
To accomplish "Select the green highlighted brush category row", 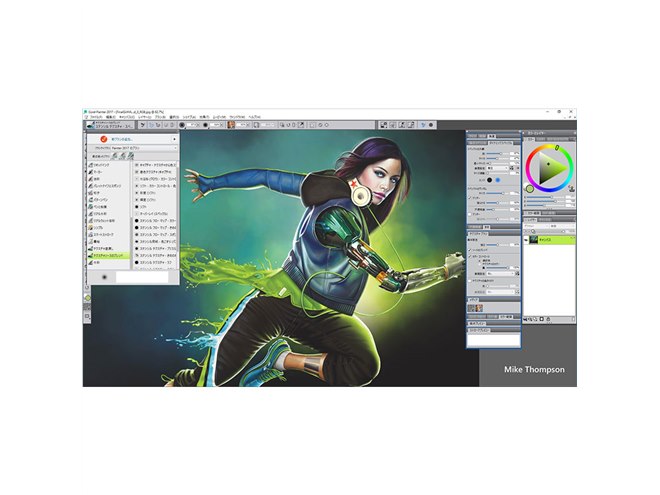I will point(109,255).
